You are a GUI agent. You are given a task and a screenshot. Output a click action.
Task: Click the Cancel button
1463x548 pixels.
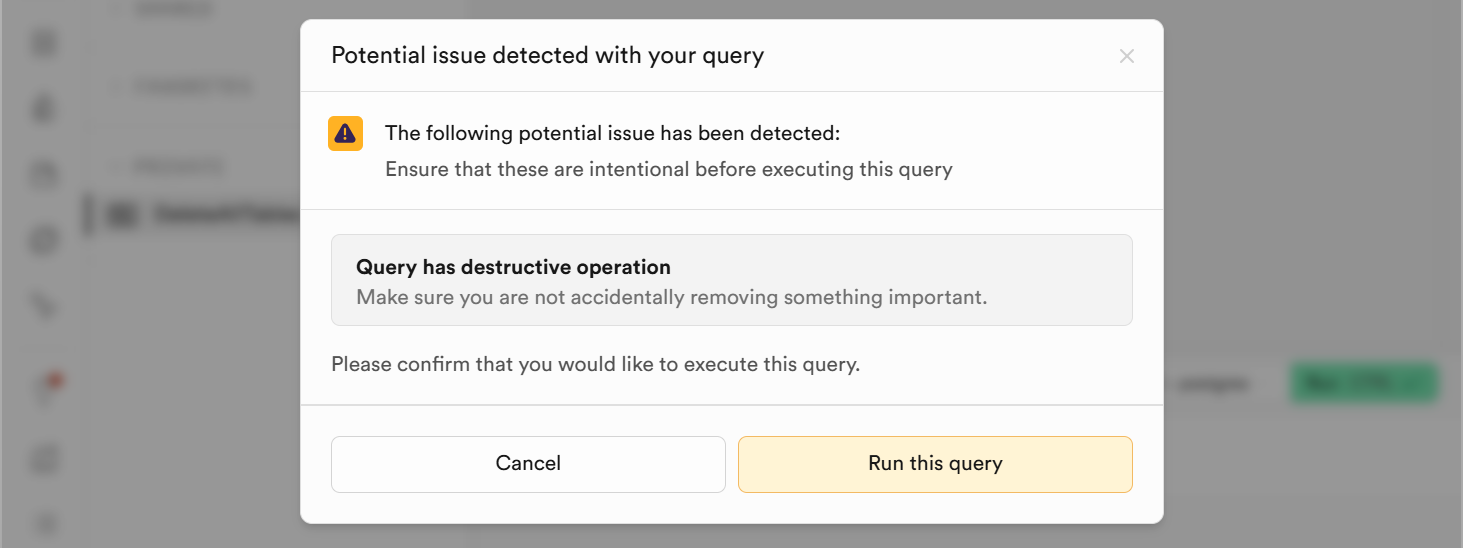click(528, 464)
